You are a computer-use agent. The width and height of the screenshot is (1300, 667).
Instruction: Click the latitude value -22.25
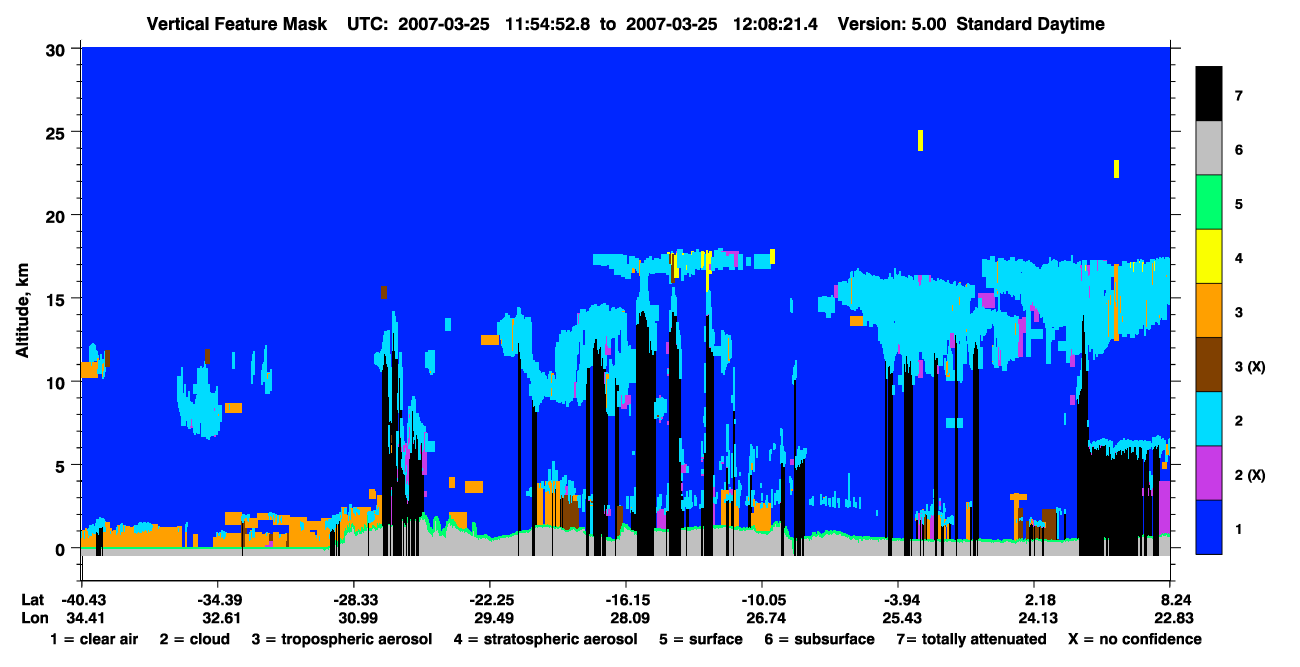(490, 599)
